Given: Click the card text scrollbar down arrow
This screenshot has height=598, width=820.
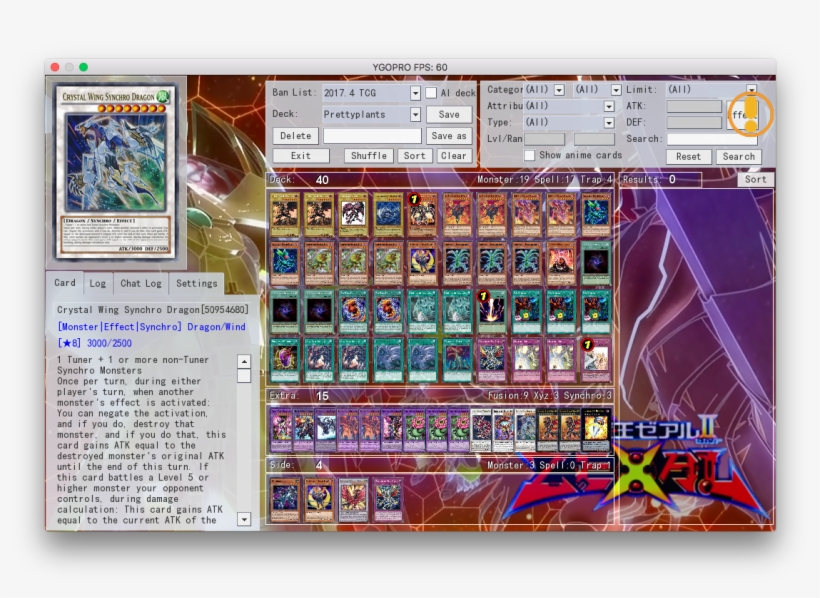Looking at the screenshot, I should click(x=244, y=519).
